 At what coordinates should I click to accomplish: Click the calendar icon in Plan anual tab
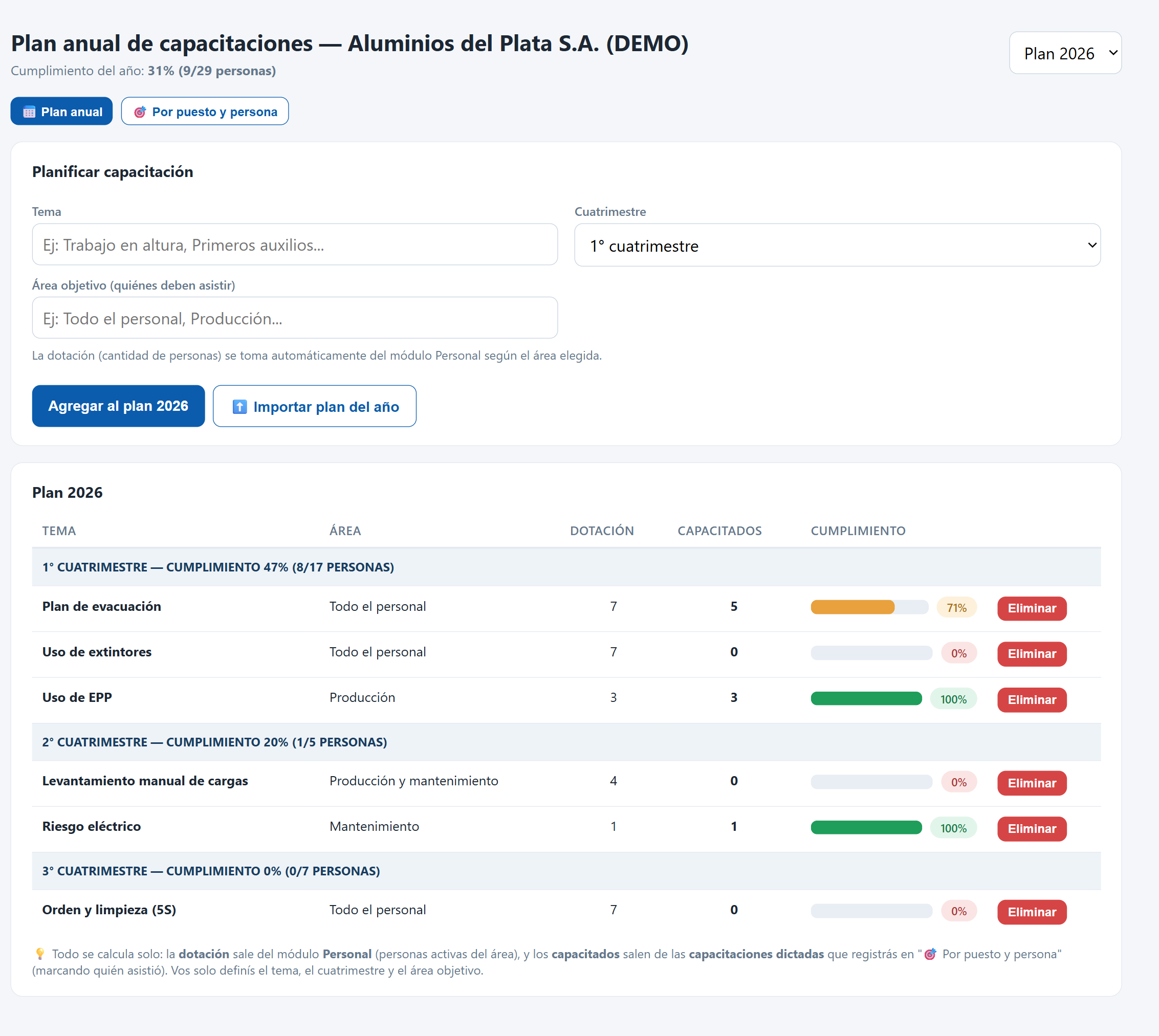[29, 112]
